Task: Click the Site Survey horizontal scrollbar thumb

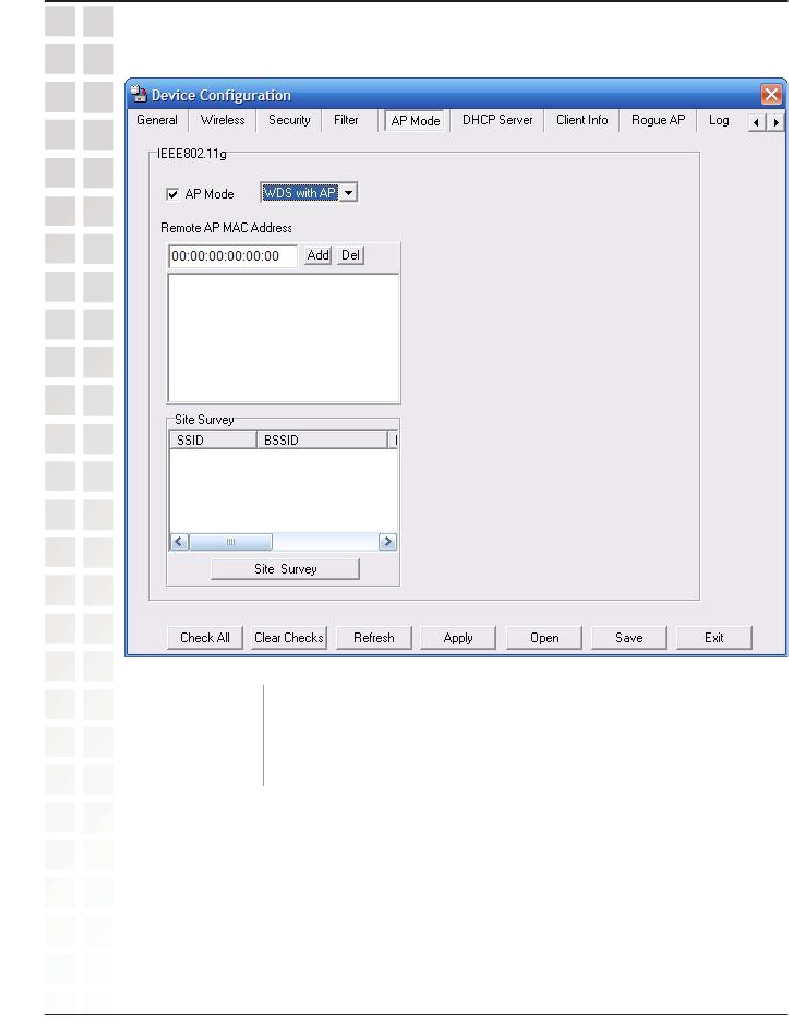Action: [230, 541]
